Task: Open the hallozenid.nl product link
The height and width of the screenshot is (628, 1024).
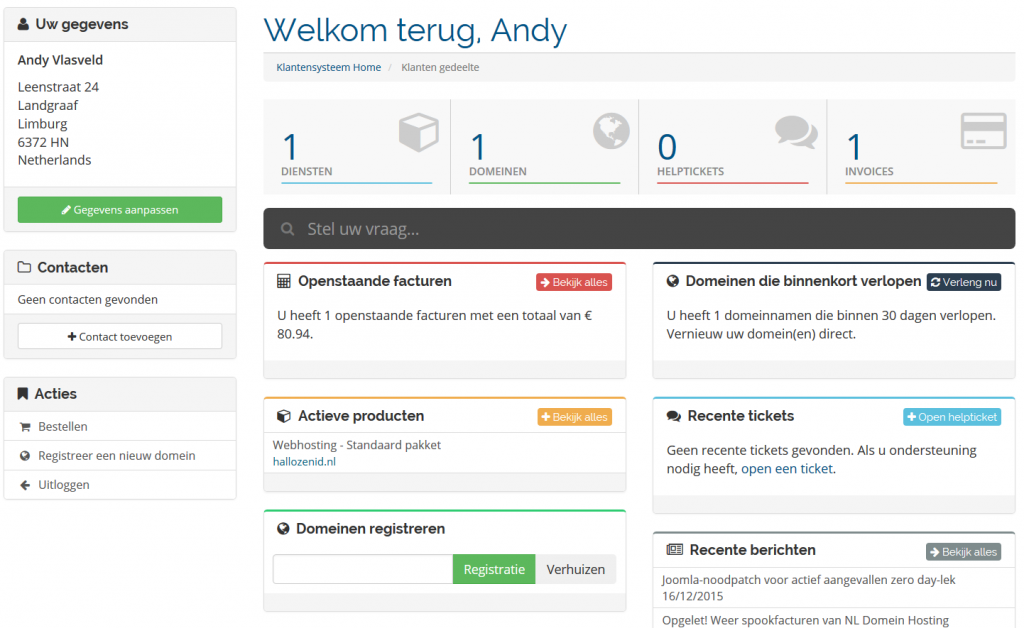Action: [304, 462]
